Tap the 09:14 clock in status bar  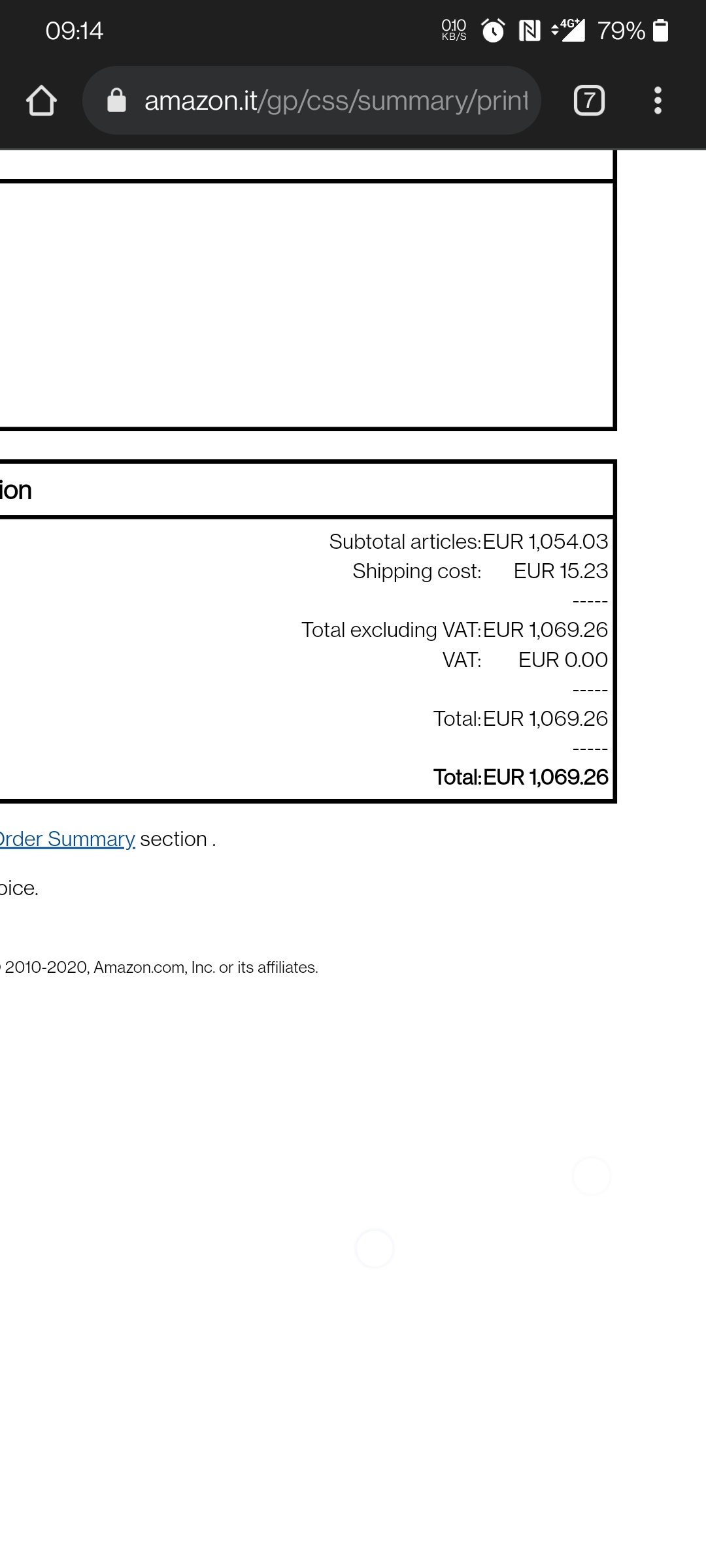(x=75, y=31)
